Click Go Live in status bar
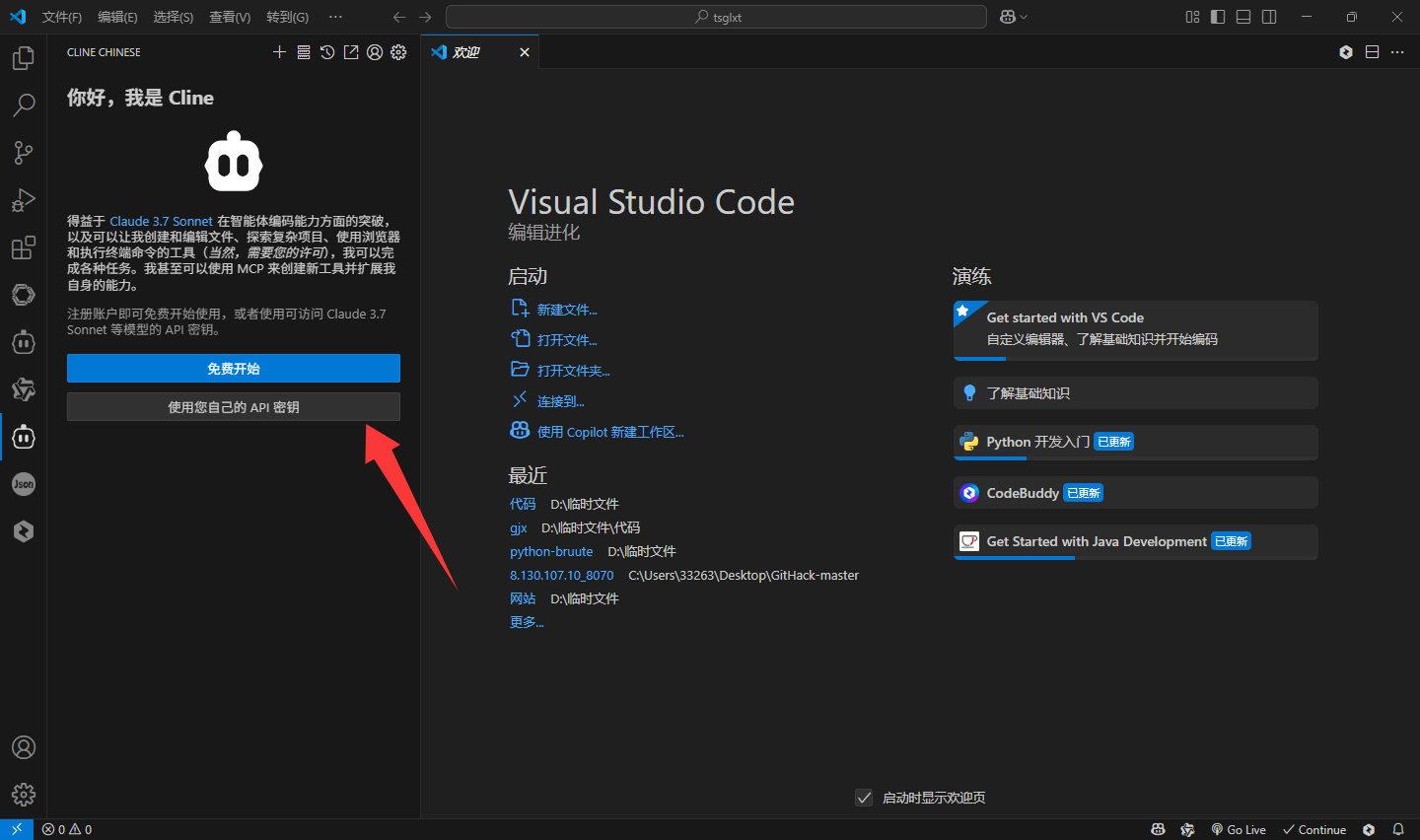1420x840 pixels. tap(1239, 829)
